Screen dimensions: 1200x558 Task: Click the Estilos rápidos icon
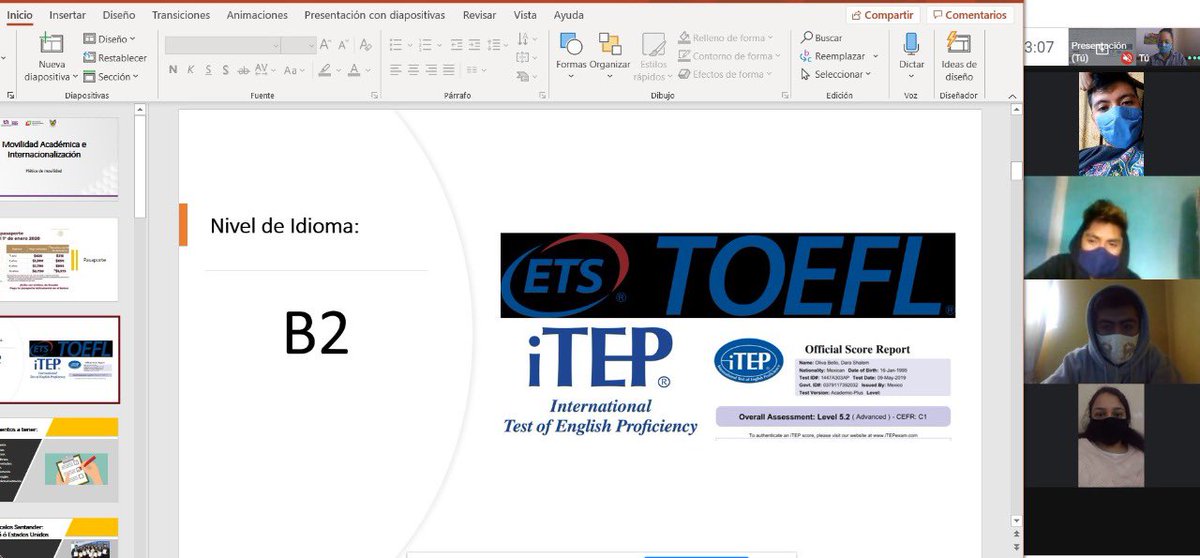coord(654,46)
